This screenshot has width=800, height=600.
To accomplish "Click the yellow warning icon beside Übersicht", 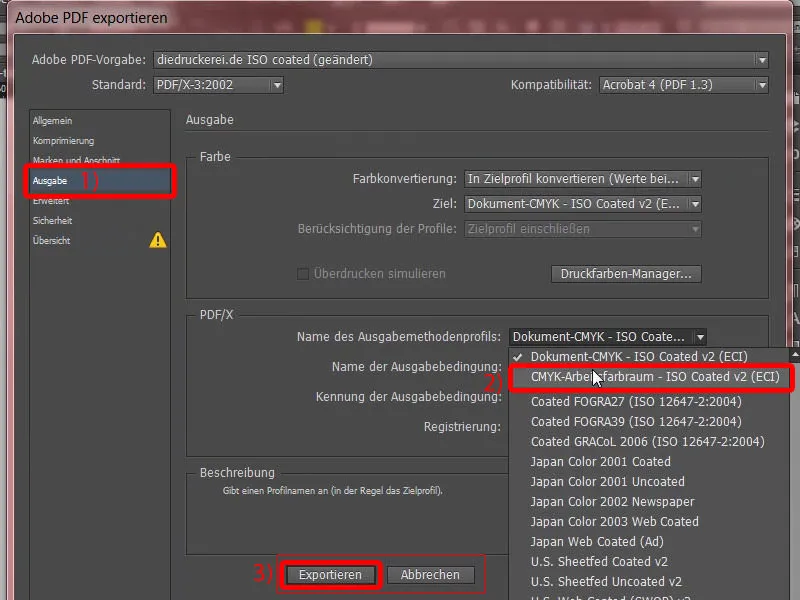I will pos(158,240).
